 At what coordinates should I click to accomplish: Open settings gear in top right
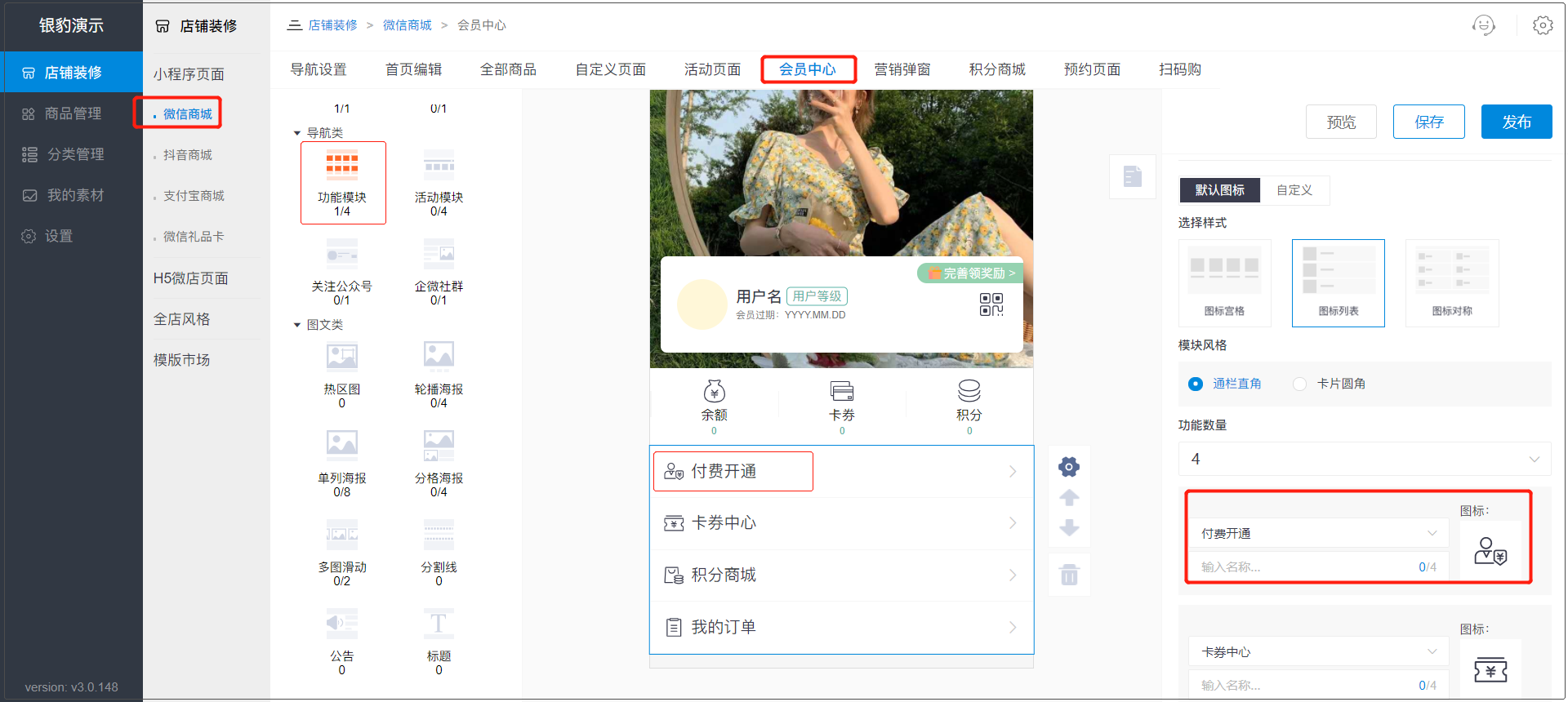coord(1542,25)
